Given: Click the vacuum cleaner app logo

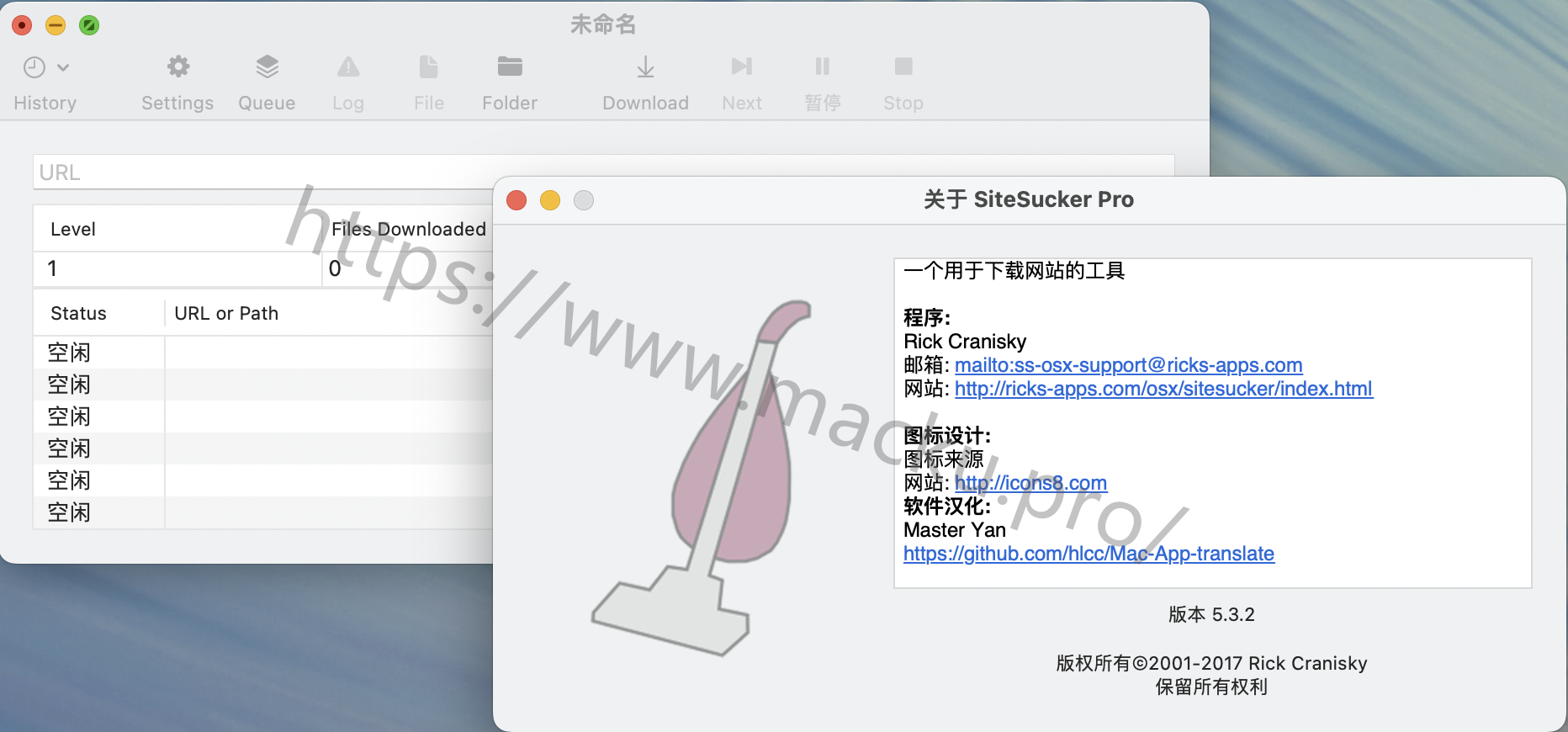Looking at the screenshot, I should point(702,478).
